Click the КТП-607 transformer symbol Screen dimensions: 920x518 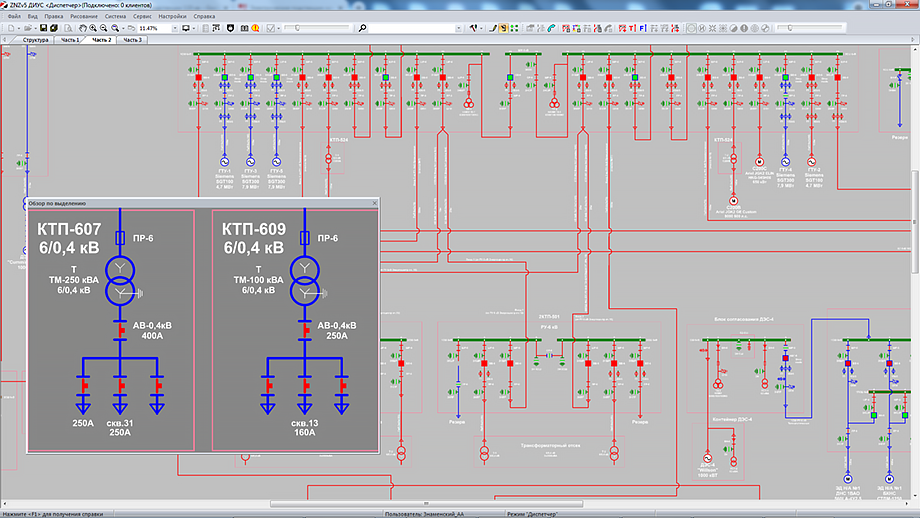click(x=120, y=280)
